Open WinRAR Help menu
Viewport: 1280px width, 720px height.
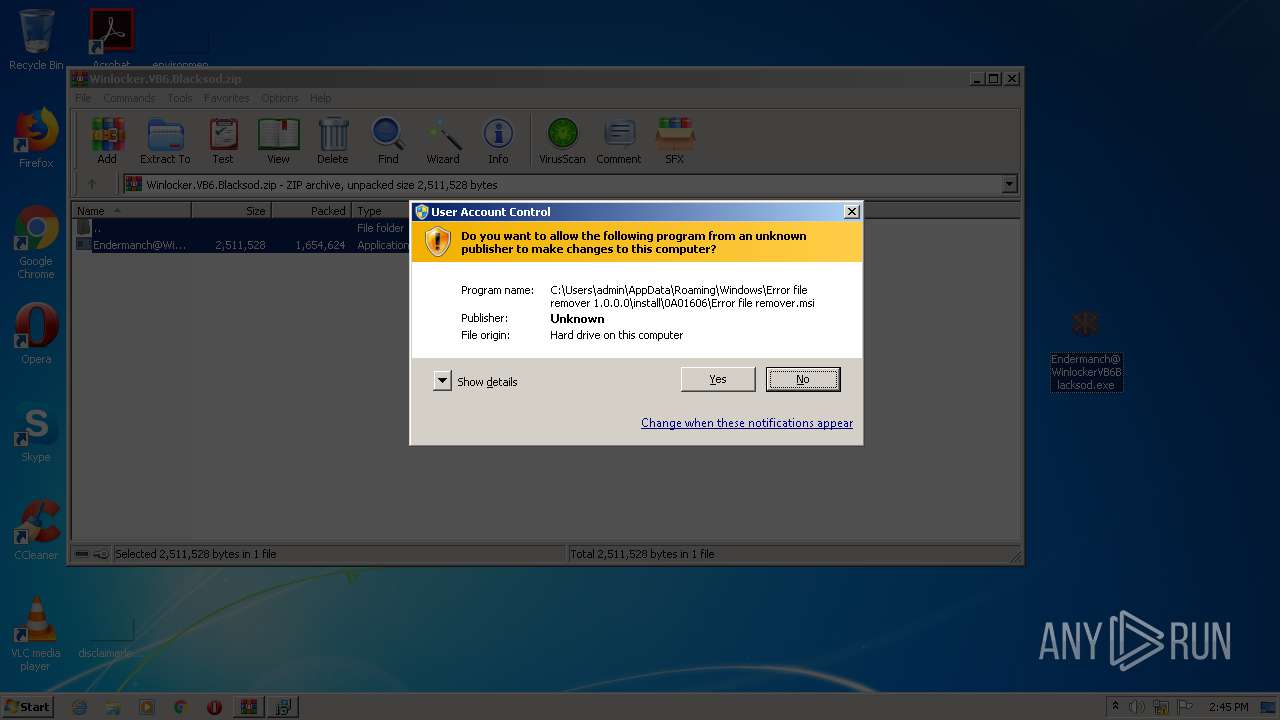pos(320,98)
